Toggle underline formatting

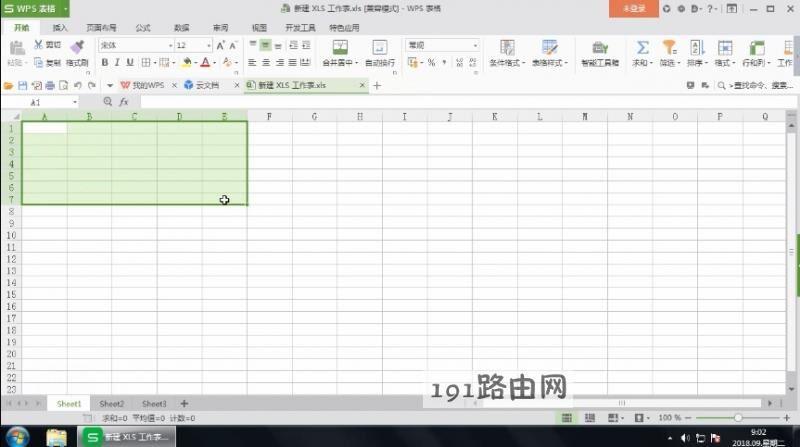click(130, 62)
